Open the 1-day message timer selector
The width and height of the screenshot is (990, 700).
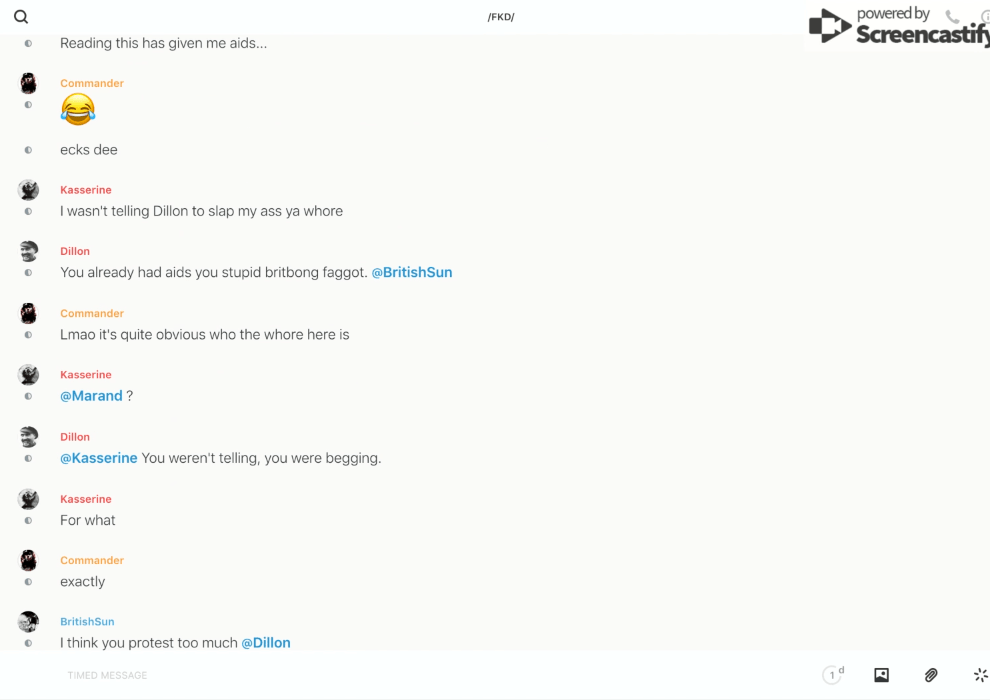click(833, 675)
